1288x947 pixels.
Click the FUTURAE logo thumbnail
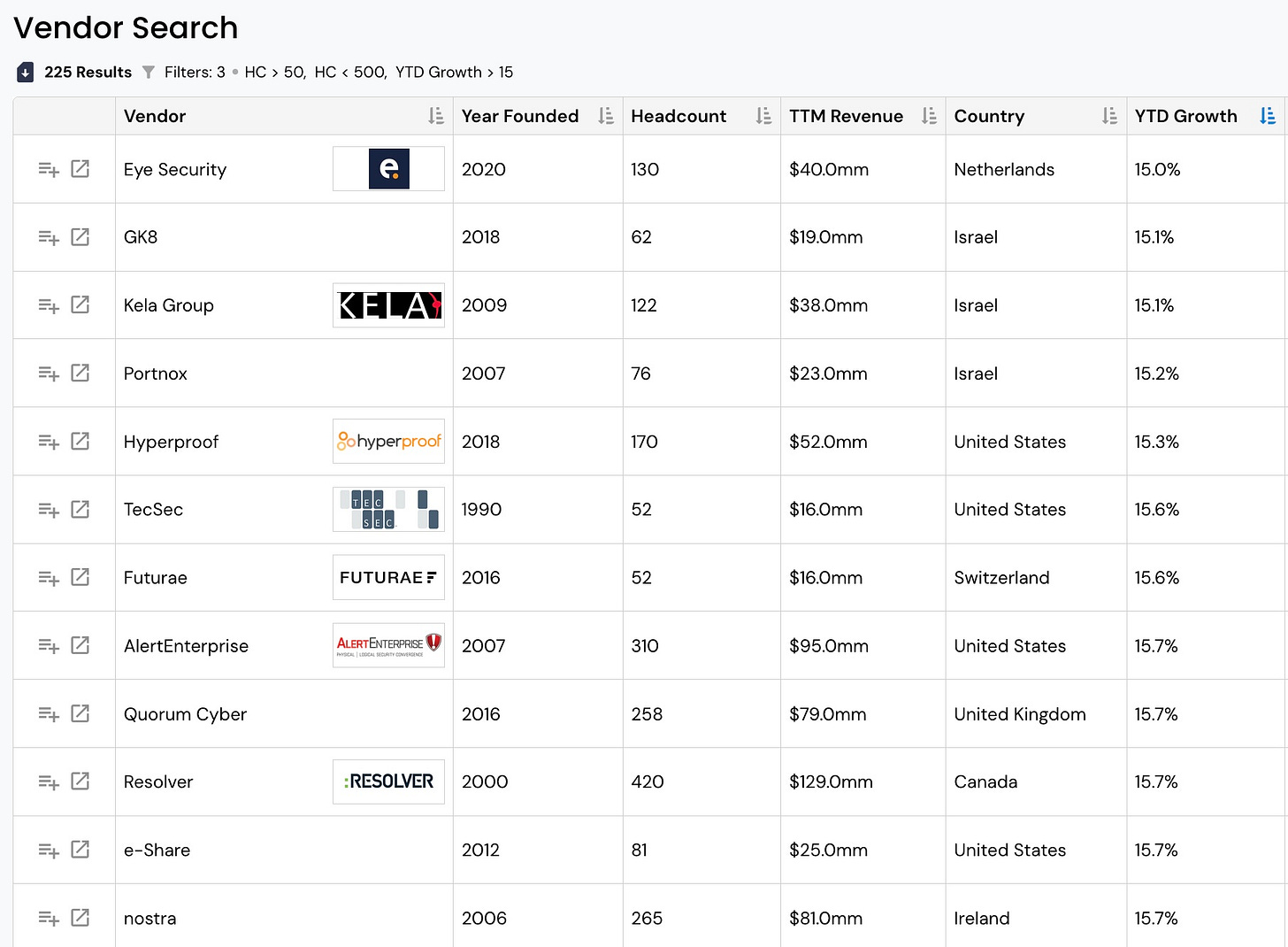point(388,578)
